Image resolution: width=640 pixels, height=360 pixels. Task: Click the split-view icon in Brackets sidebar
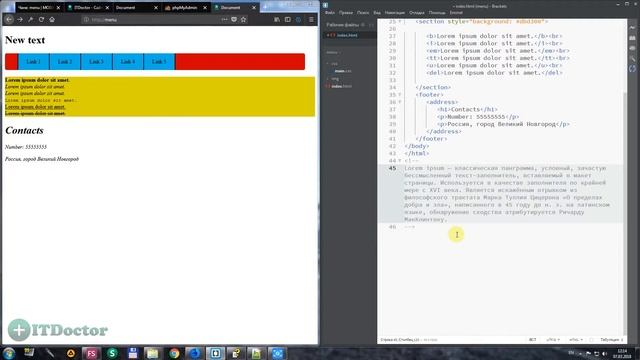coord(371,25)
